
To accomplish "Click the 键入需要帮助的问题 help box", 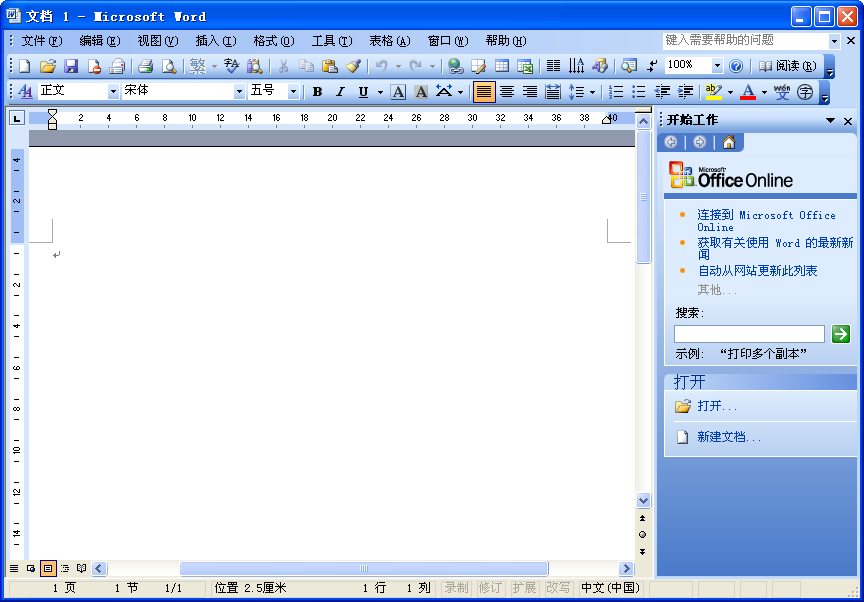I will [746, 40].
